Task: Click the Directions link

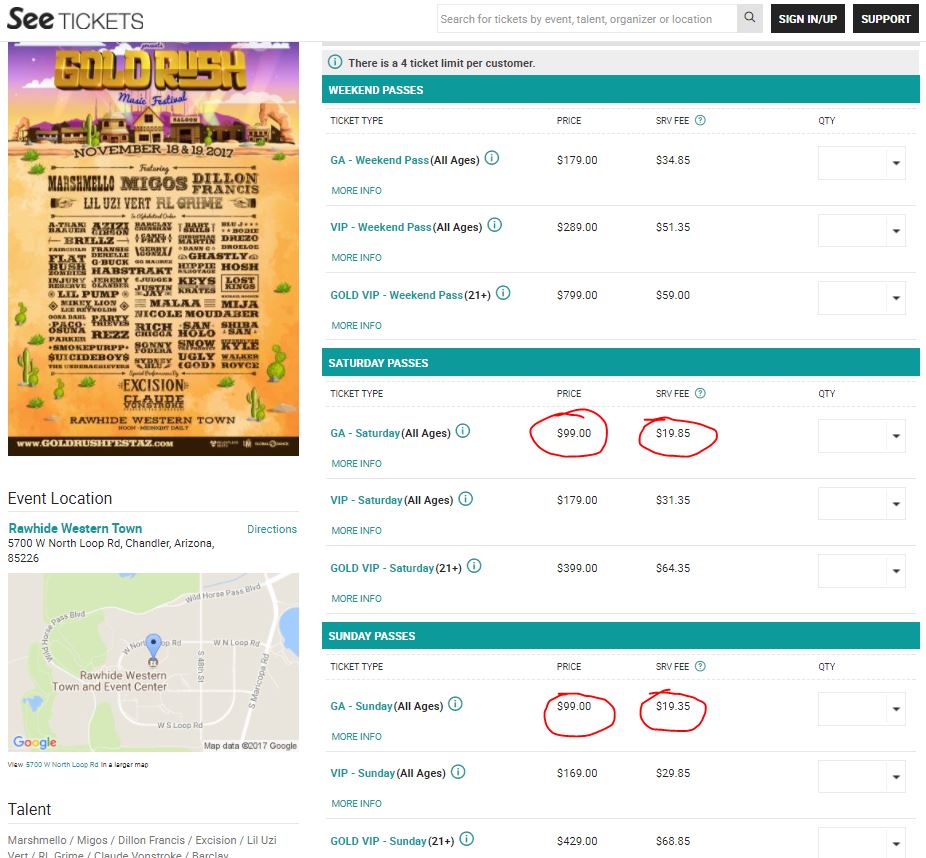Action: [272, 529]
